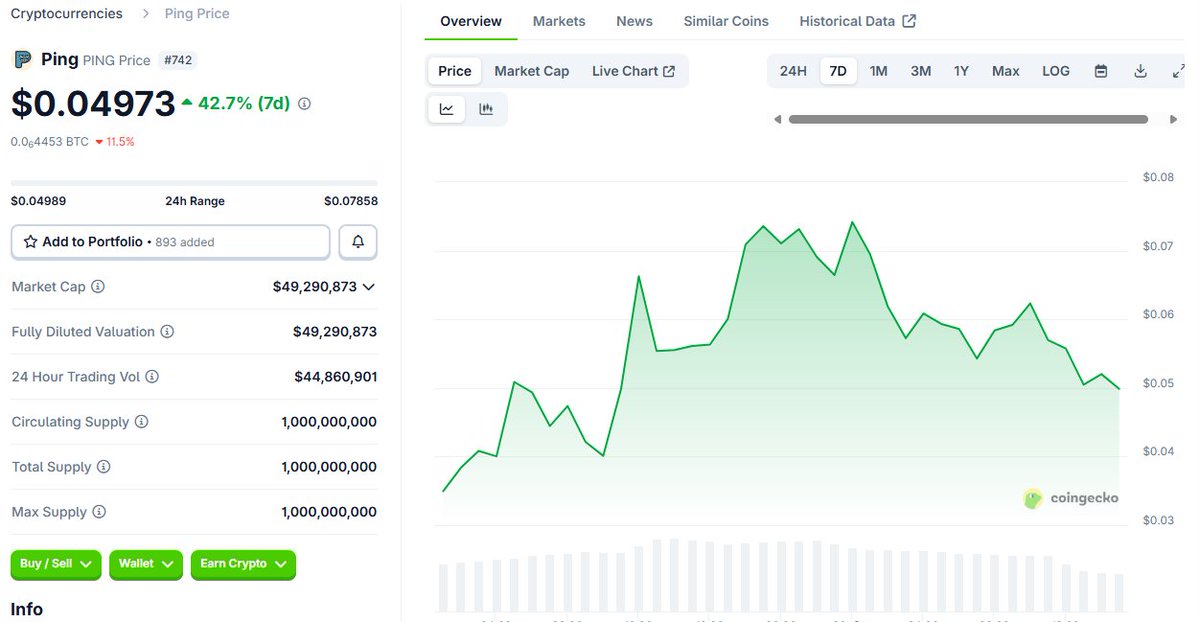Click external link icon on Live Chart
Viewport: 1200px width, 622px height.
(669, 71)
